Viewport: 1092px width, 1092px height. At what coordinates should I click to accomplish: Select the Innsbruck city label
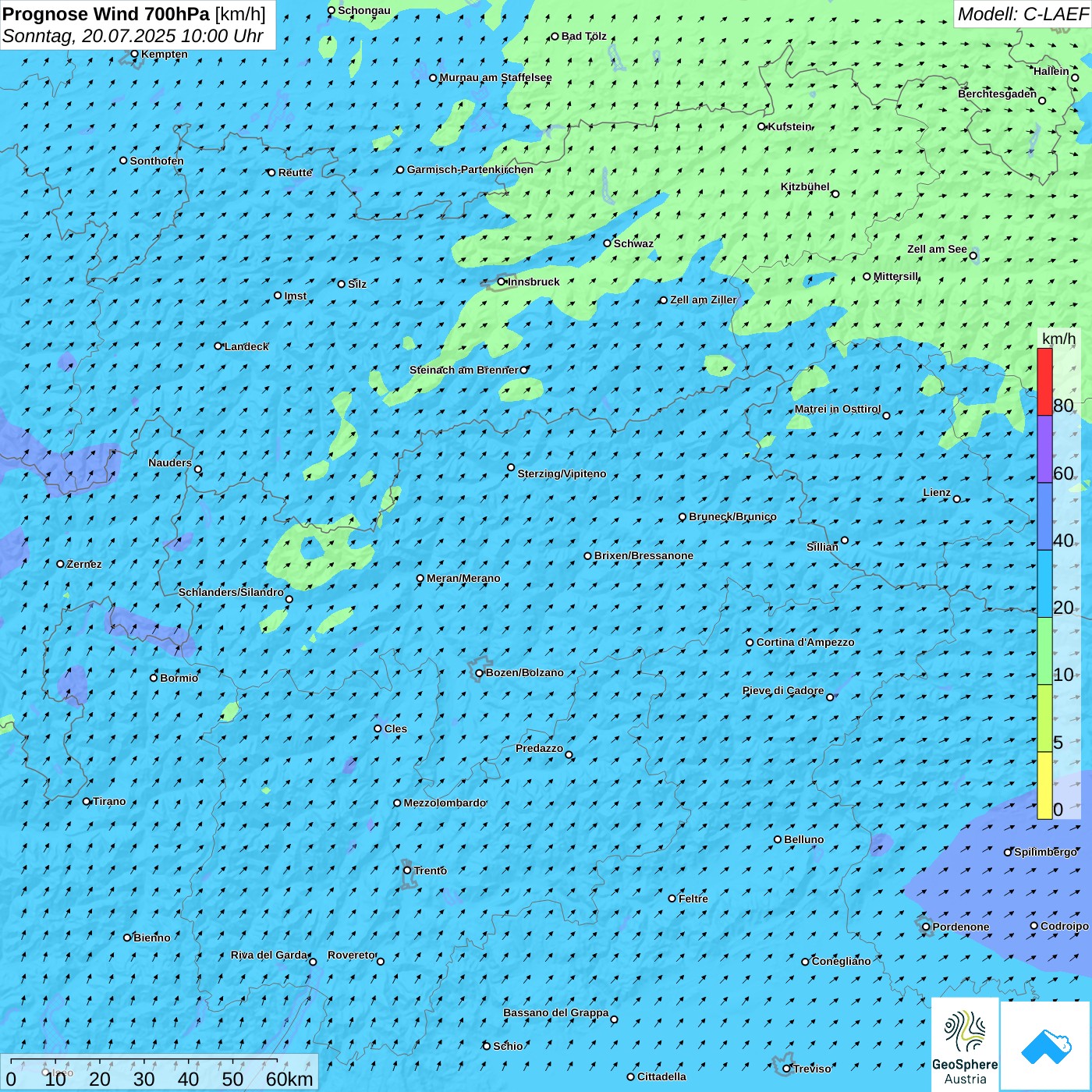tap(534, 282)
